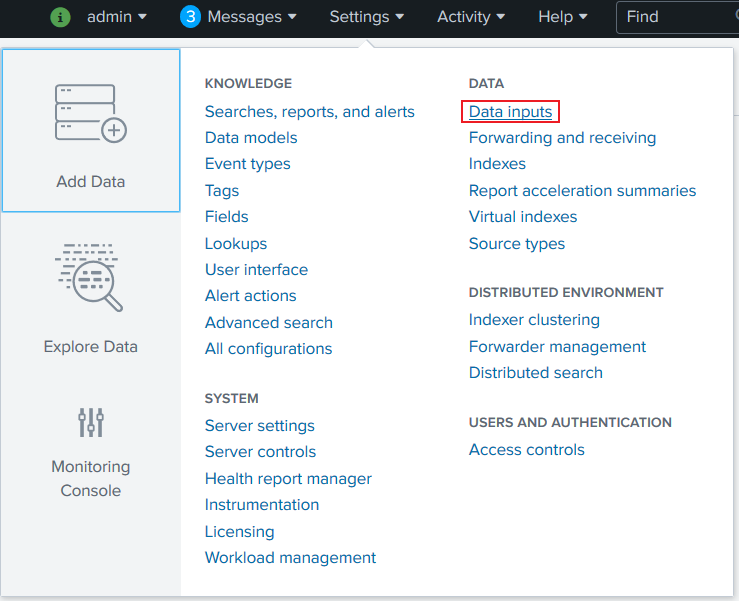Open the admin user dropdown
The height and width of the screenshot is (601, 739).
(117, 17)
